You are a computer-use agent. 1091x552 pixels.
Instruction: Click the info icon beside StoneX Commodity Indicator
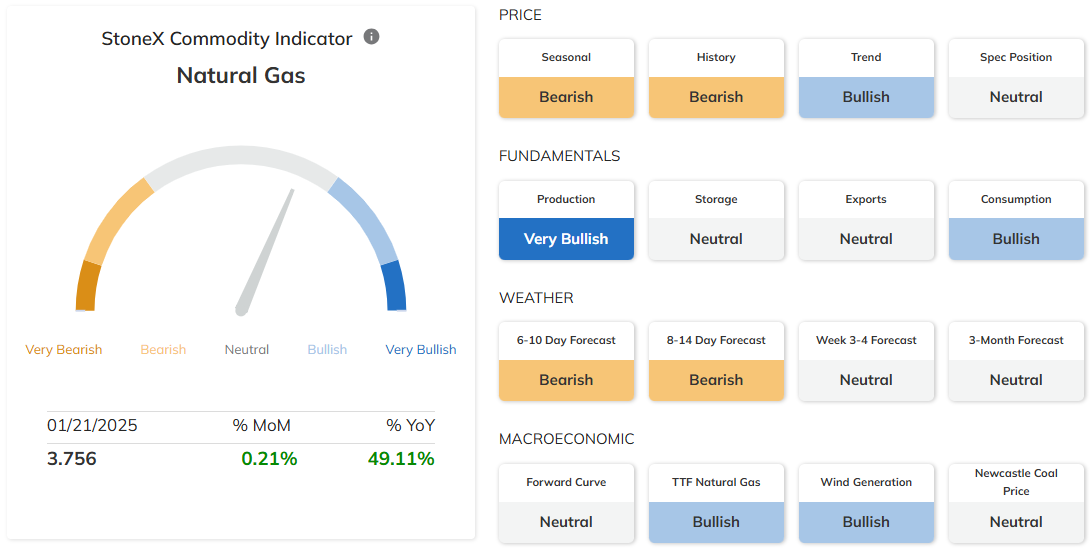[372, 37]
